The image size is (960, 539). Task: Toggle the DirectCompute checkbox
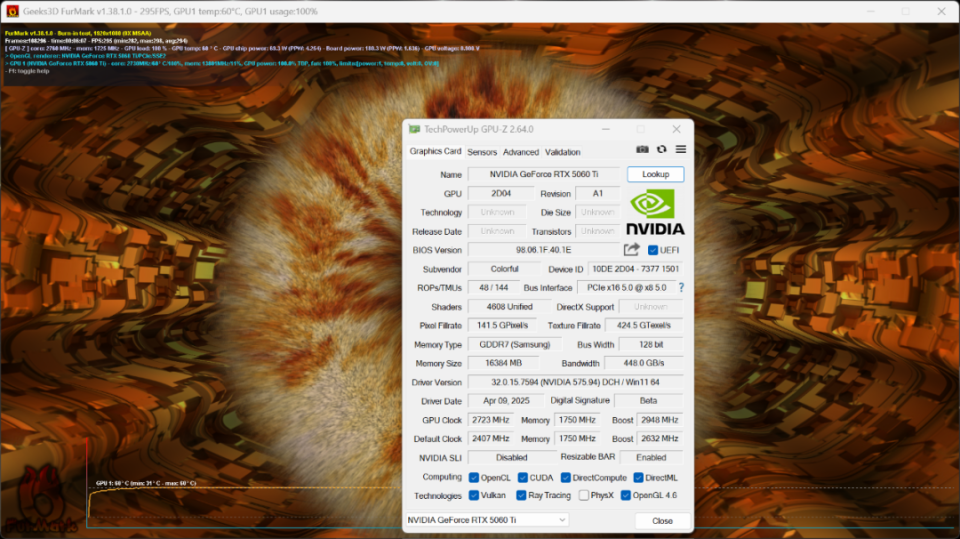pos(566,478)
